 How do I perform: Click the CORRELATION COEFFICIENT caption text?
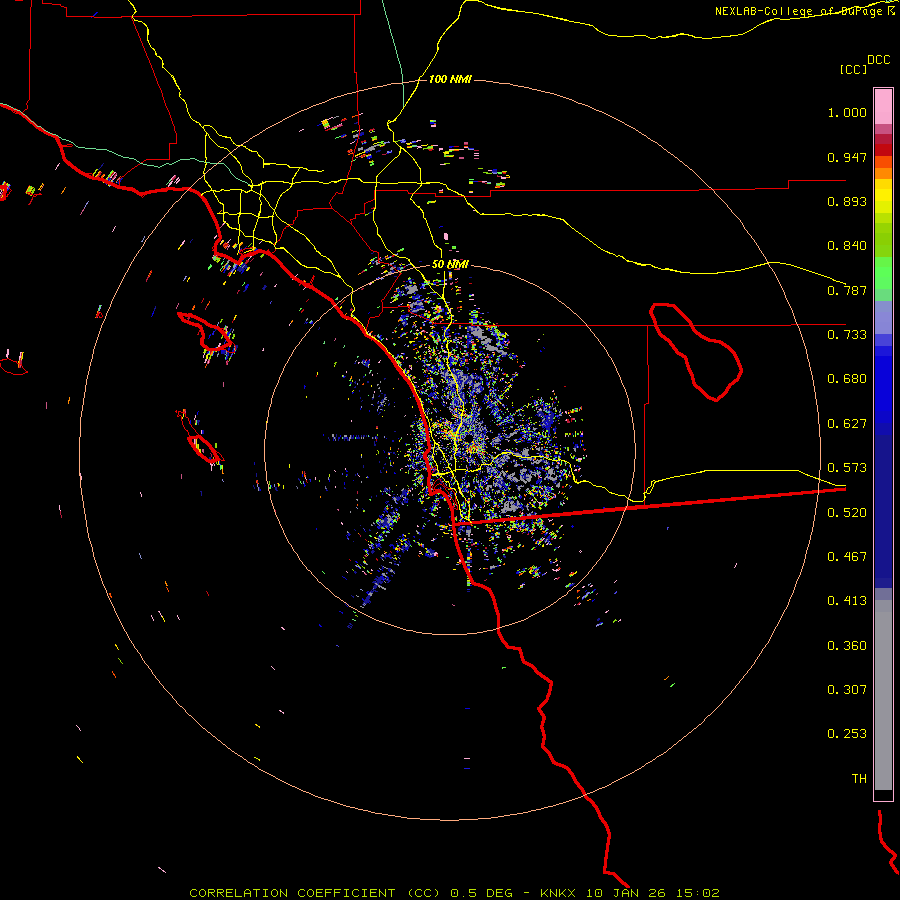(296, 893)
